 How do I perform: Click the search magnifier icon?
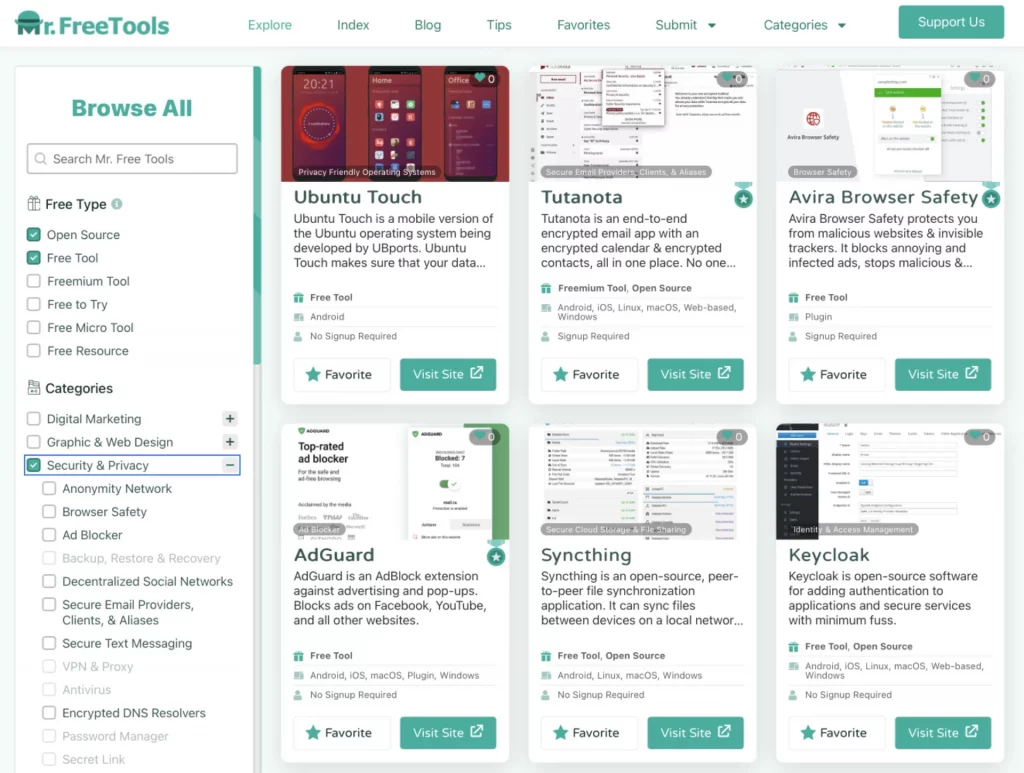pyautogui.click(x=40, y=159)
